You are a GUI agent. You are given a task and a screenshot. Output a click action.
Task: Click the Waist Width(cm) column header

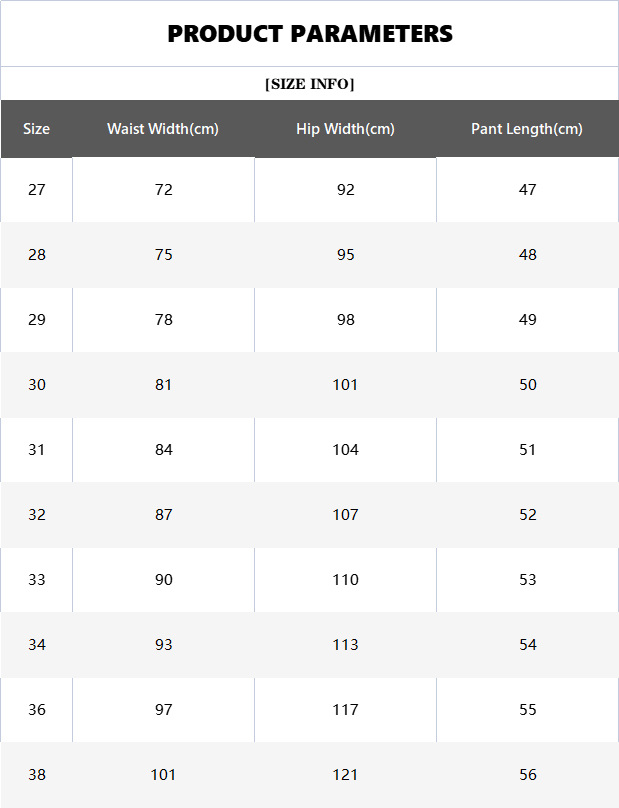163,129
